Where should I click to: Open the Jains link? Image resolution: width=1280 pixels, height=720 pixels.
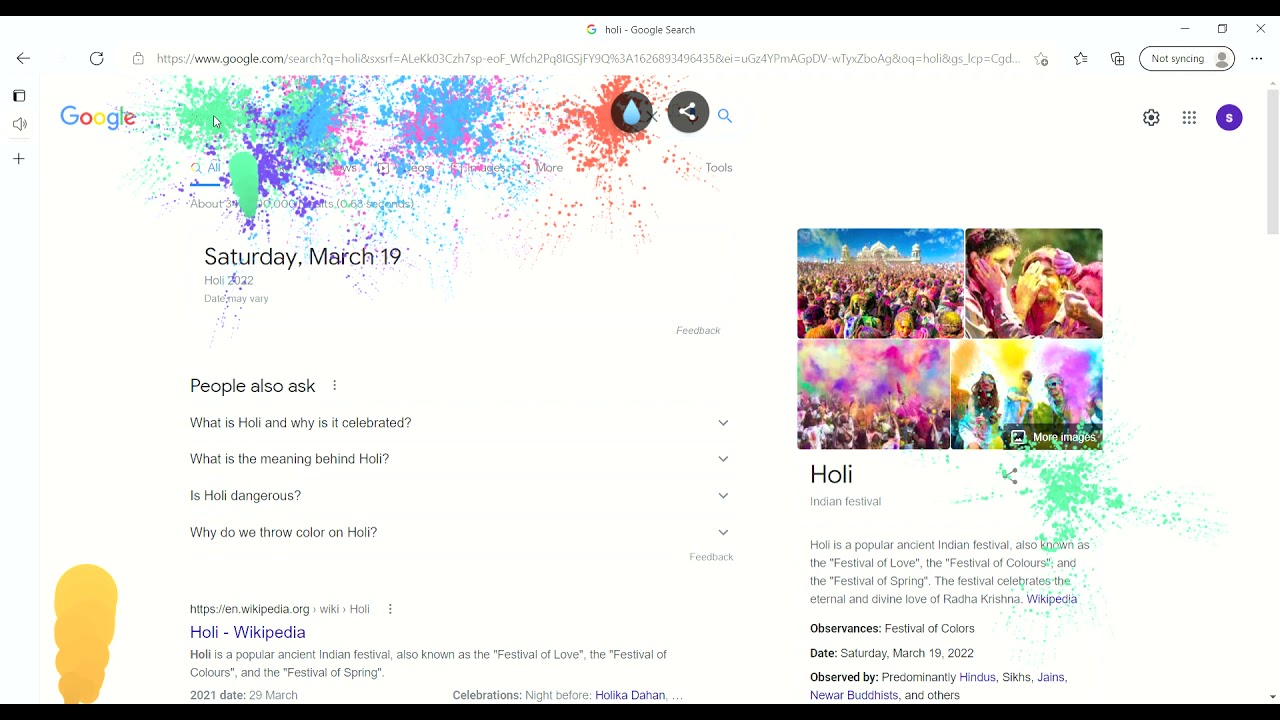point(1050,677)
